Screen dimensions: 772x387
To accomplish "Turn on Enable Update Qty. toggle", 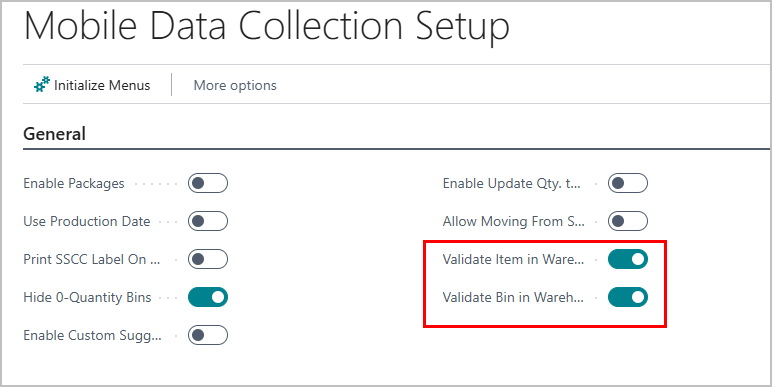I will [x=628, y=183].
